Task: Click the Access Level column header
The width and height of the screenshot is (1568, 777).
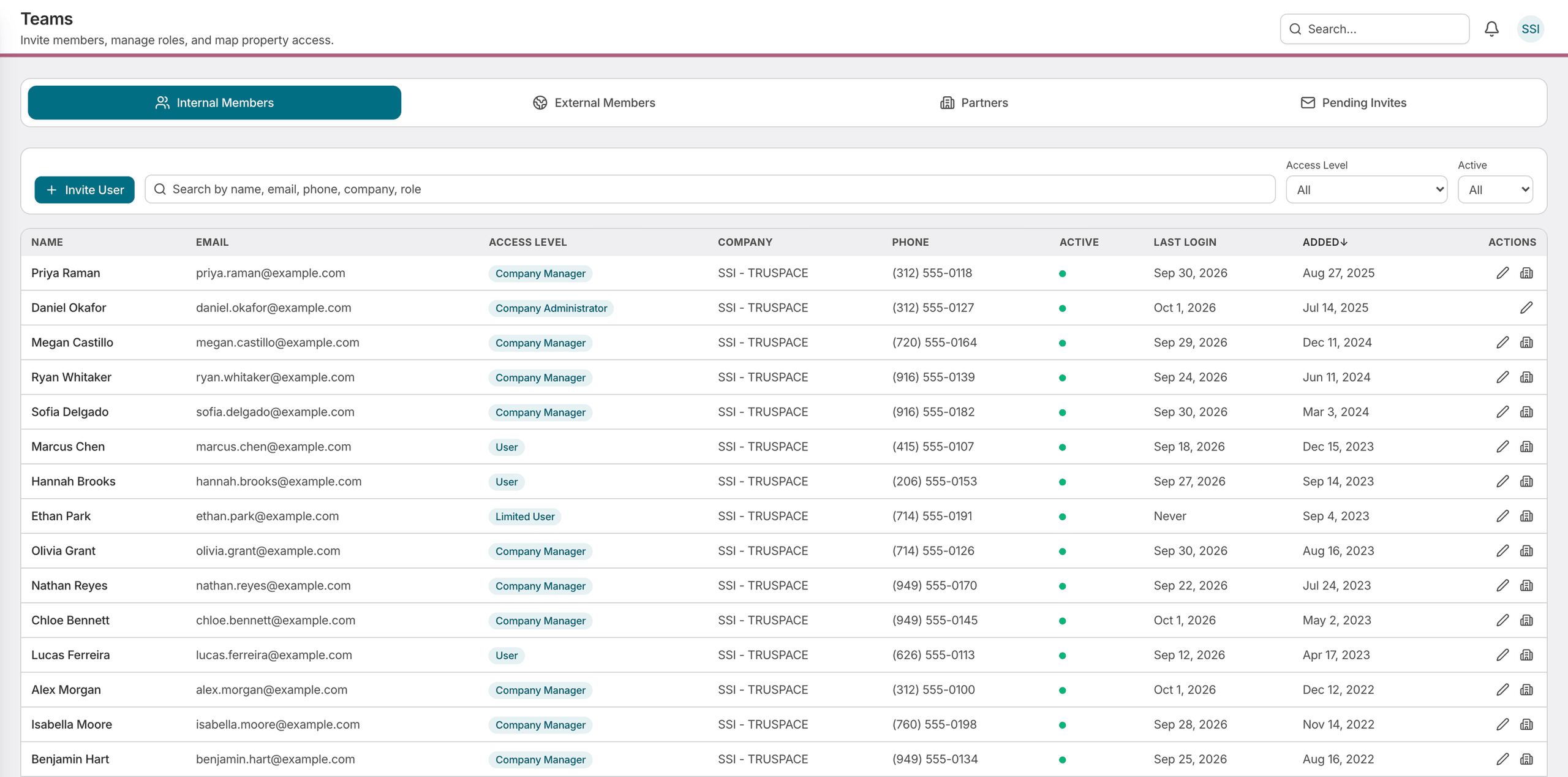Action: tap(527, 242)
